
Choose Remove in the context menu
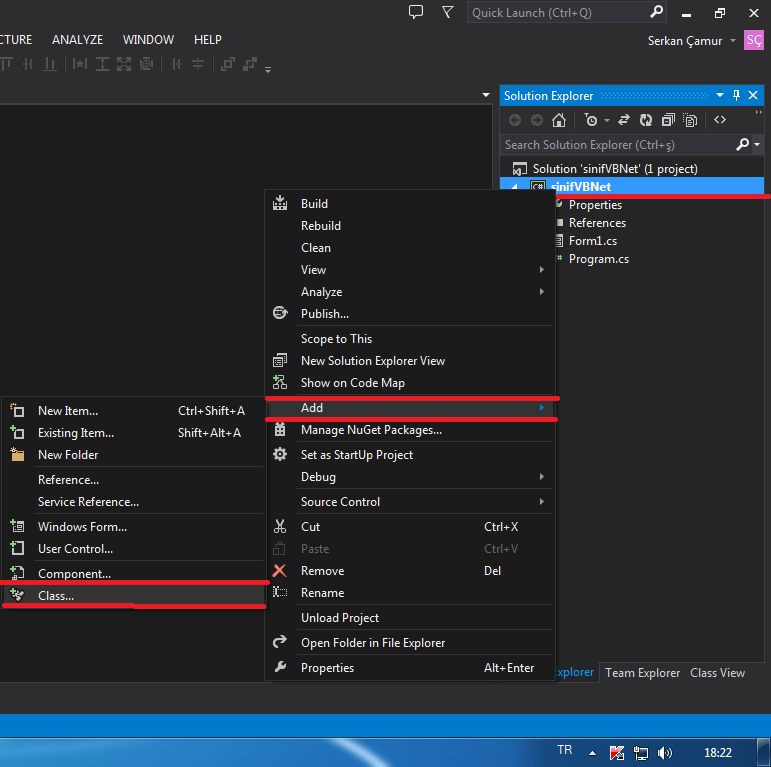tap(411, 571)
